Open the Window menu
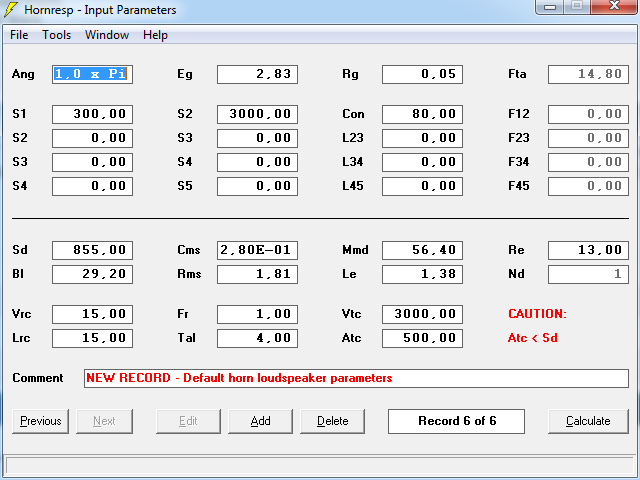Viewport: 640px width, 480px height. tap(106, 35)
